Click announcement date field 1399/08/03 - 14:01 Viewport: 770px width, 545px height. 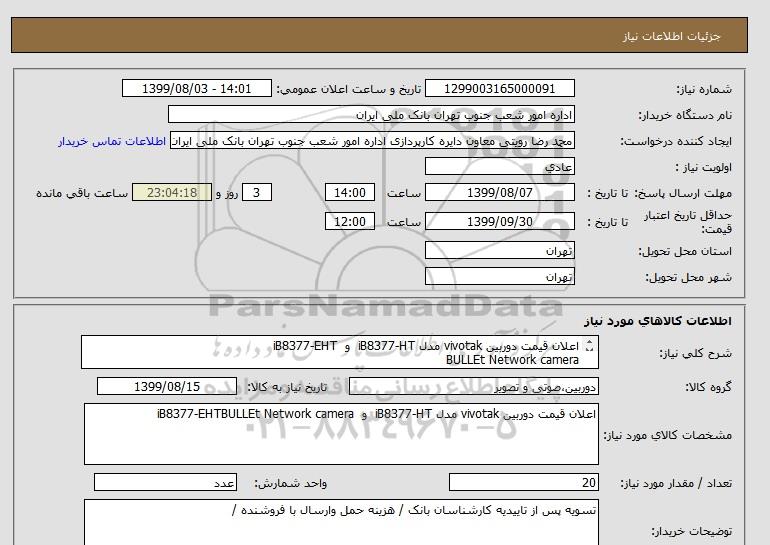[196, 88]
